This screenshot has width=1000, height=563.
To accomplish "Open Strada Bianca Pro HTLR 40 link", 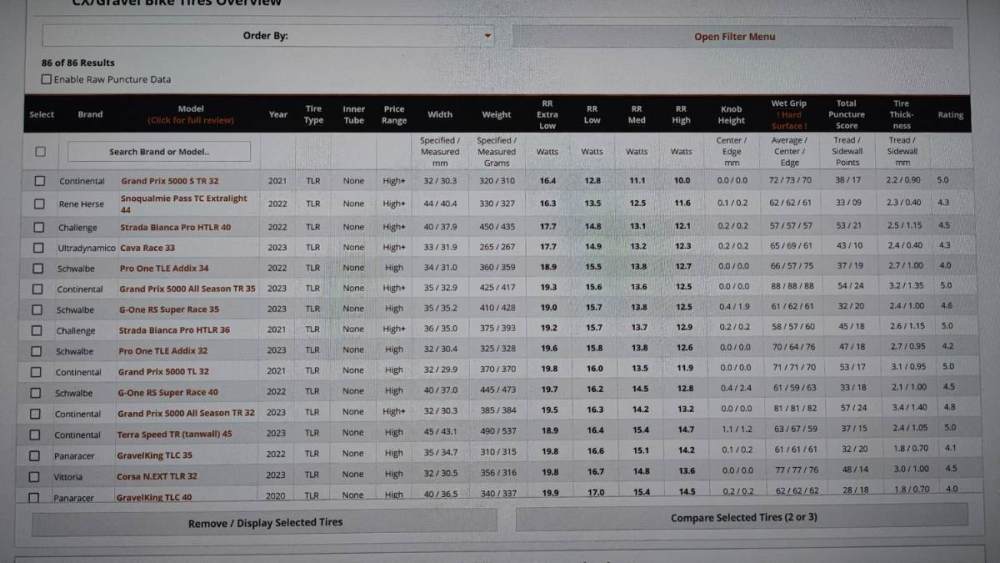I will pyautogui.click(x=174, y=227).
